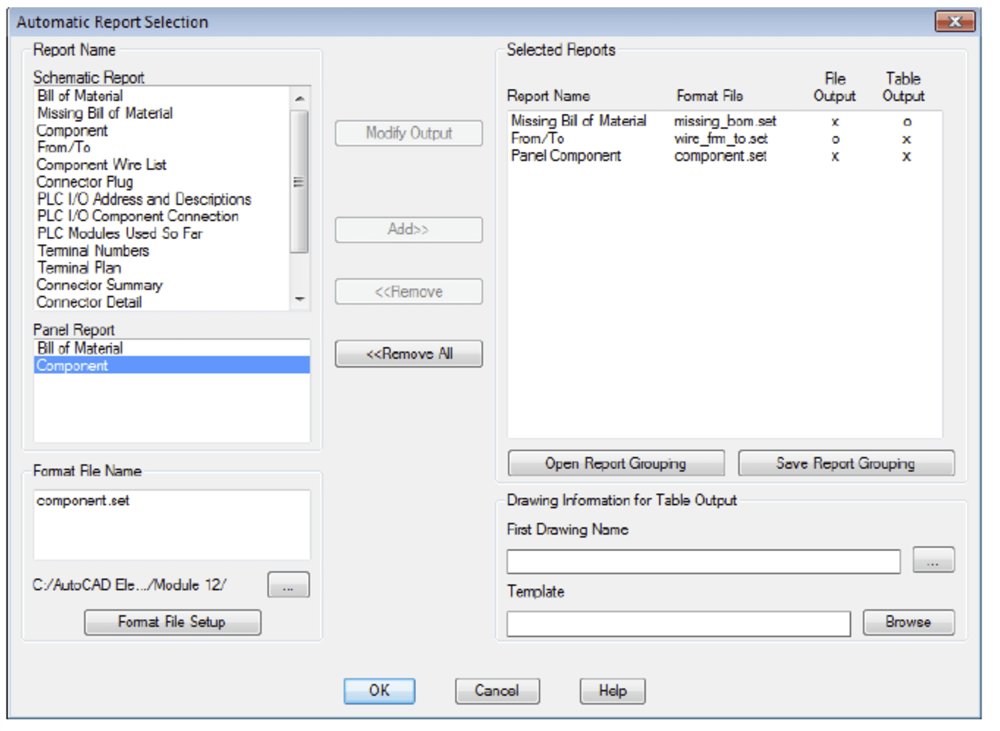Select Bill of Material in Panel Report list

click(x=172, y=348)
